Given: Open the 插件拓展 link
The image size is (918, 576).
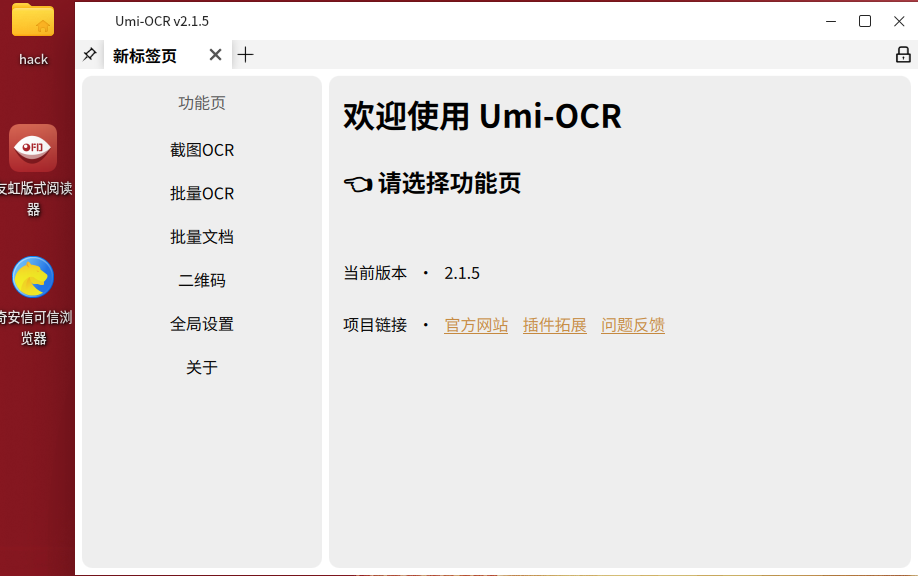Looking at the screenshot, I should 554,325.
